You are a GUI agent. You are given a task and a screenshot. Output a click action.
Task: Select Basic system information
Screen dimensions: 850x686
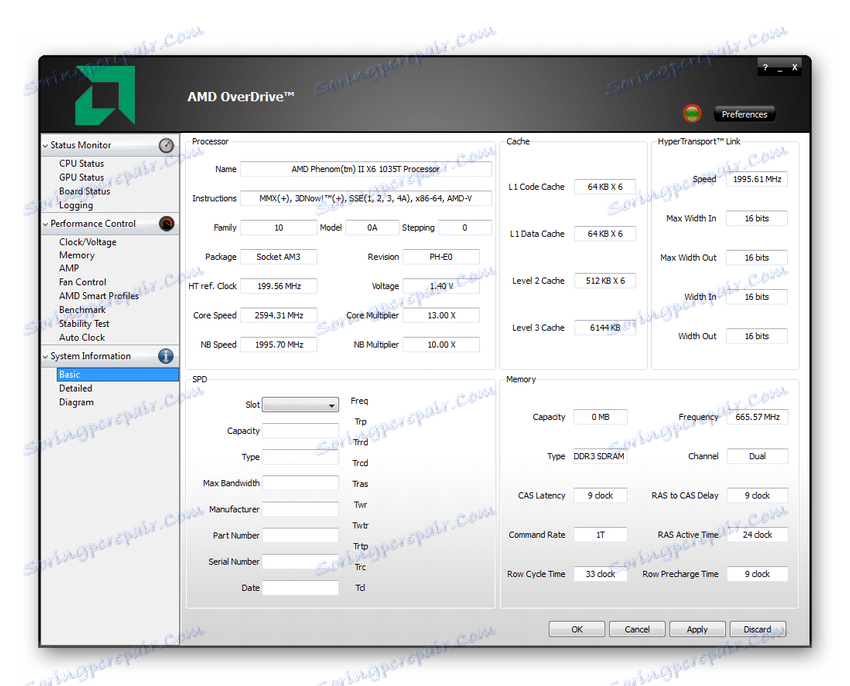(118, 374)
